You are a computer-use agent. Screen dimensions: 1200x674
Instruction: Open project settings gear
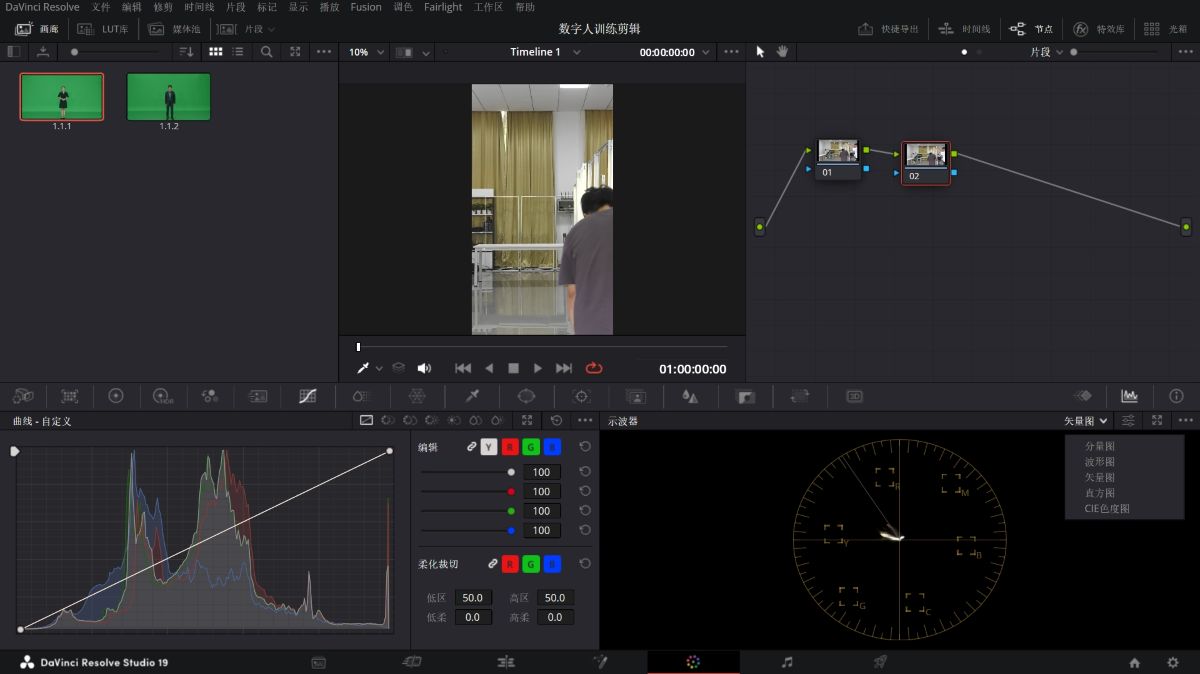pyautogui.click(x=1173, y=662)
